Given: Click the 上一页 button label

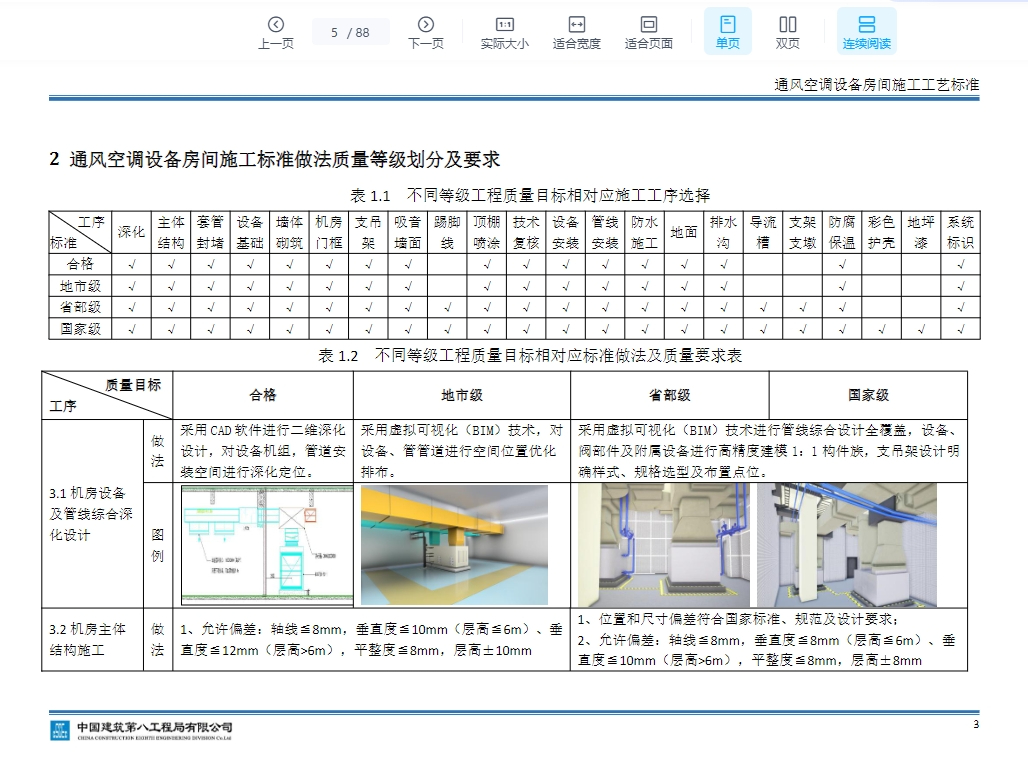Looking at the screenshot, I should click(276, 44).
